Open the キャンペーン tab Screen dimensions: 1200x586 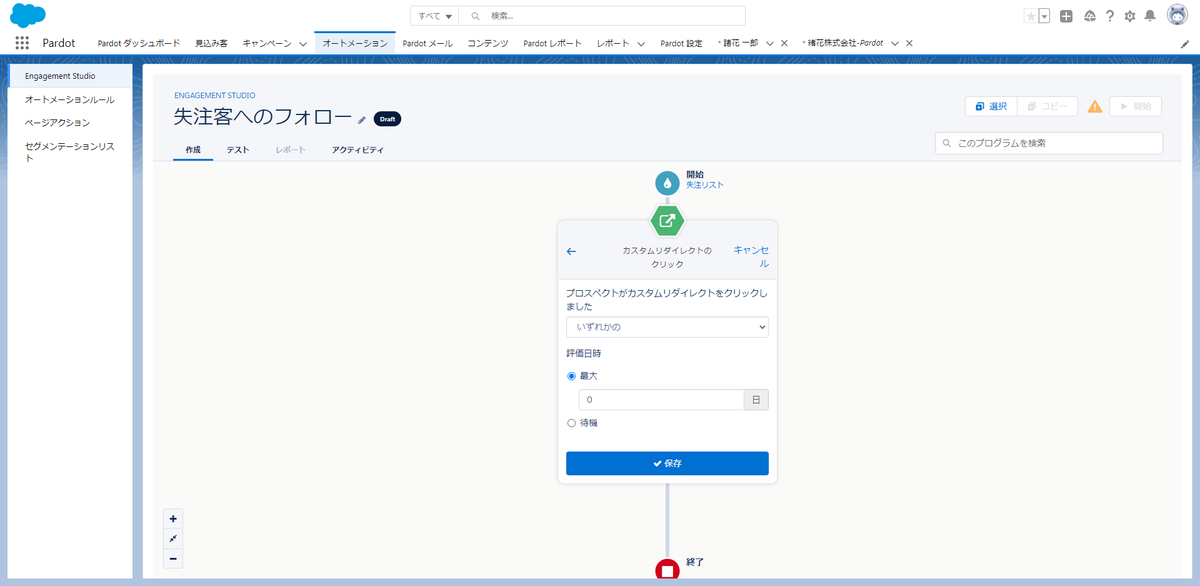[267, 43]
